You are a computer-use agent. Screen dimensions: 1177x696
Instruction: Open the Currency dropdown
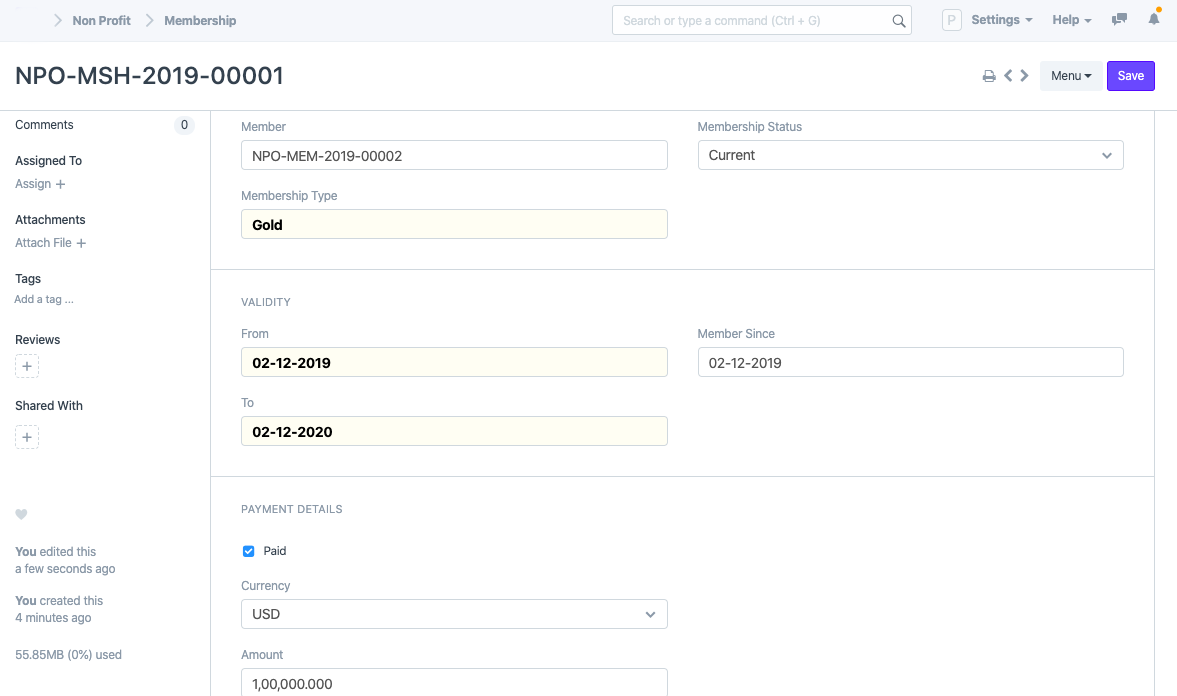[454, 614]
